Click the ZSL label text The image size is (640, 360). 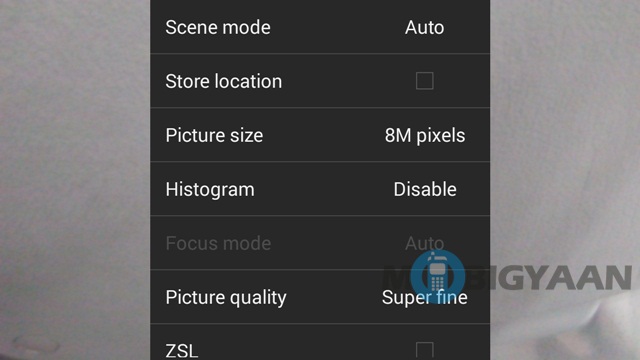coord(182,351)
